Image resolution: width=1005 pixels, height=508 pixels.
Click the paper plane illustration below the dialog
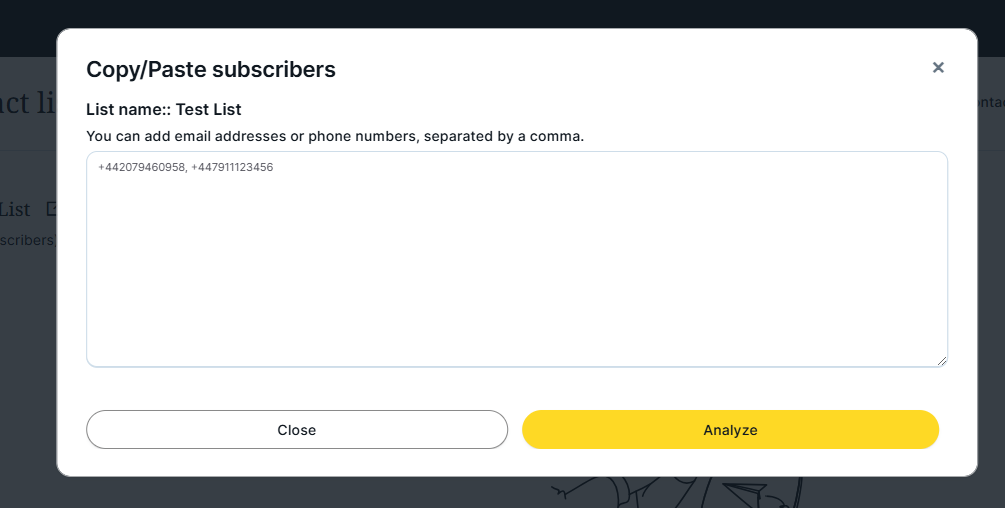click(740, 490)
